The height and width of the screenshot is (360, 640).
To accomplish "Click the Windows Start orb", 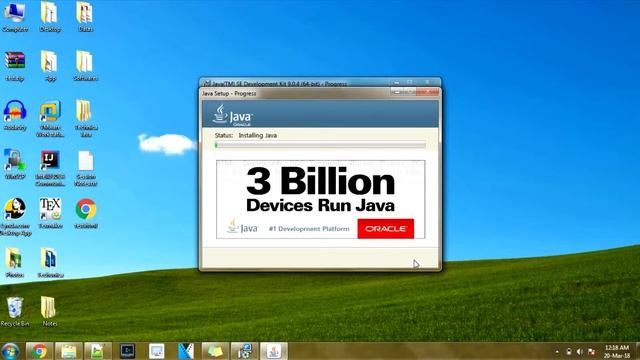I will tap(10, 351).
